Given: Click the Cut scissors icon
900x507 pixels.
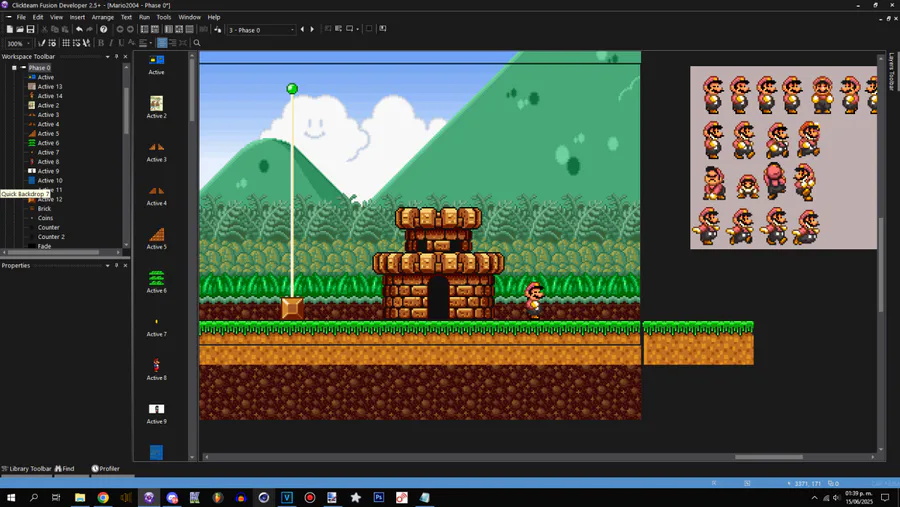Looking at the screenshot, I should click(x=44, y=29).
